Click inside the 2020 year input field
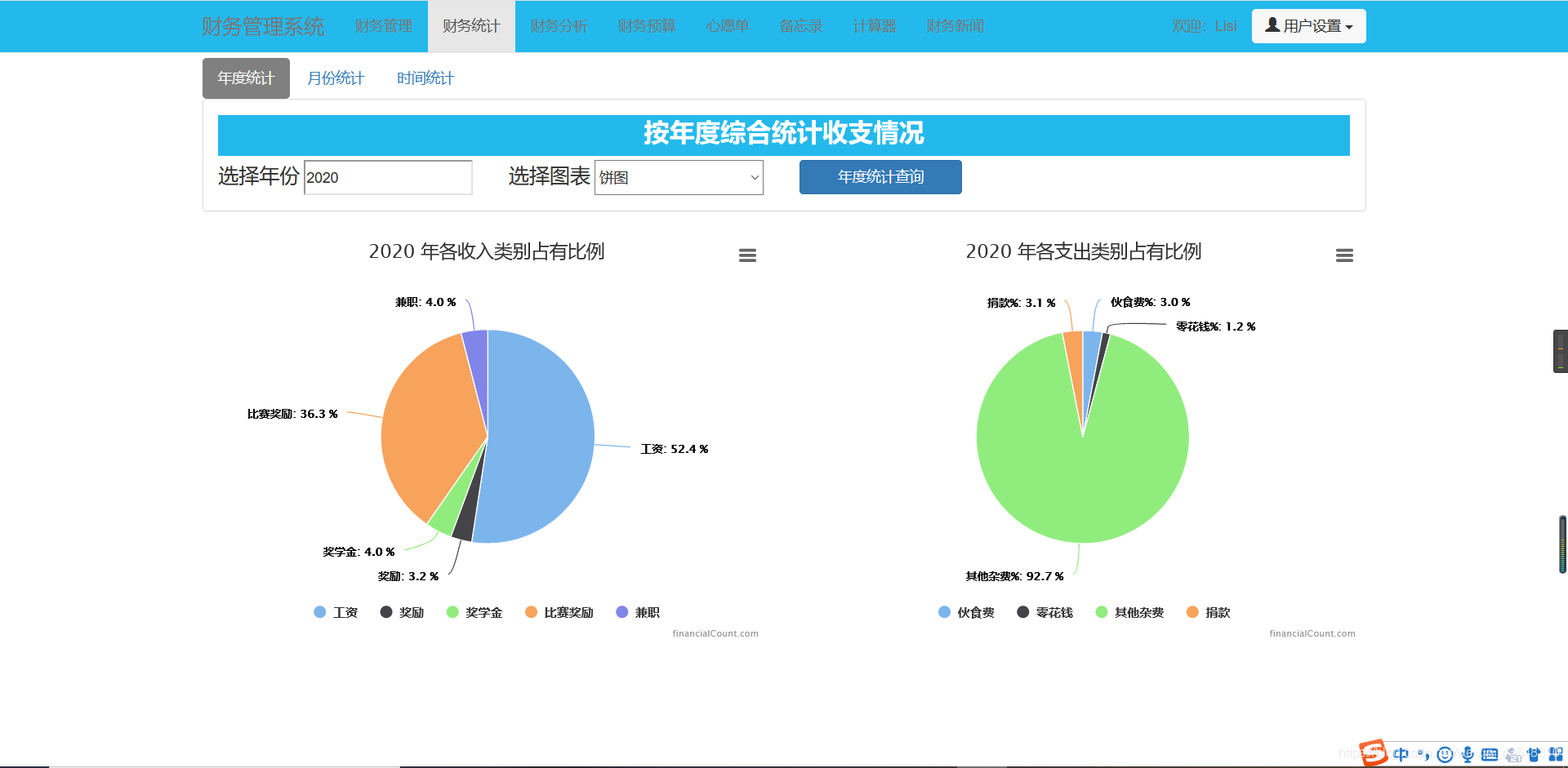This screenshot has height=768, width=1568. tap(387, 177)
